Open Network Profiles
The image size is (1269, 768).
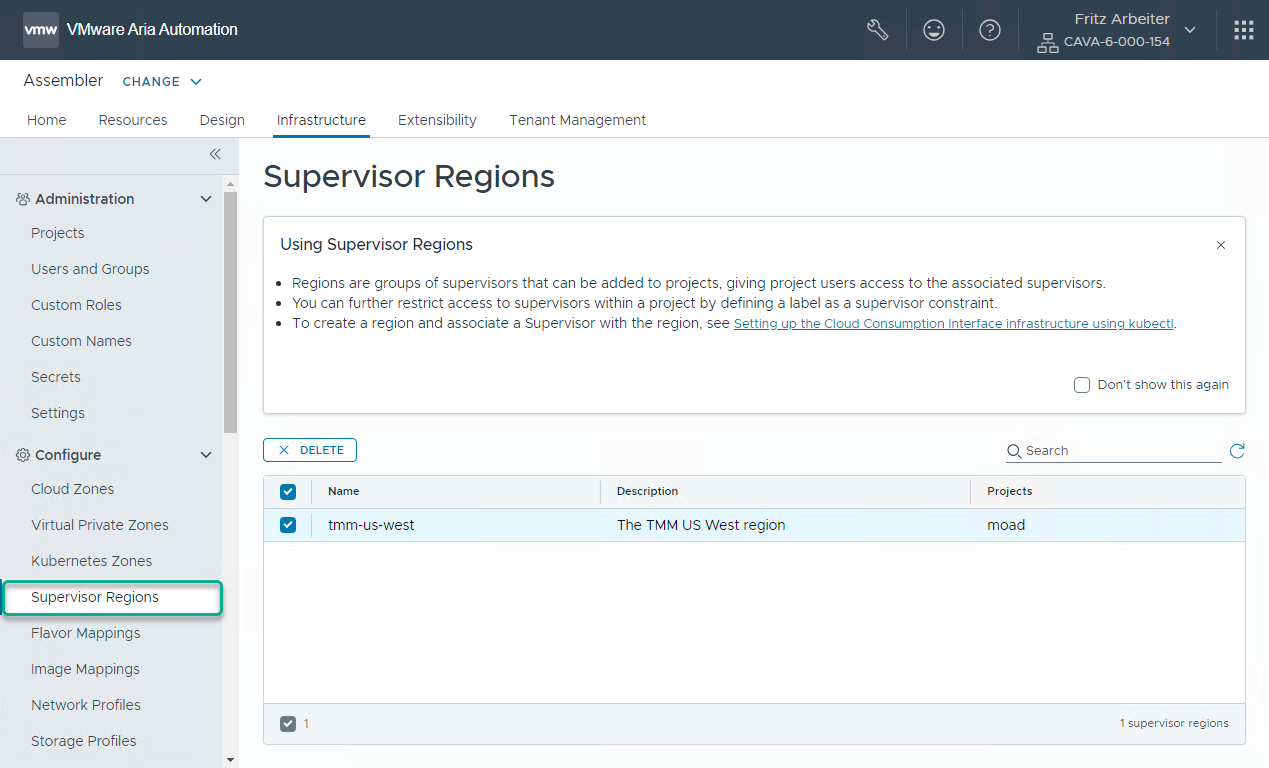coord(86,705)
